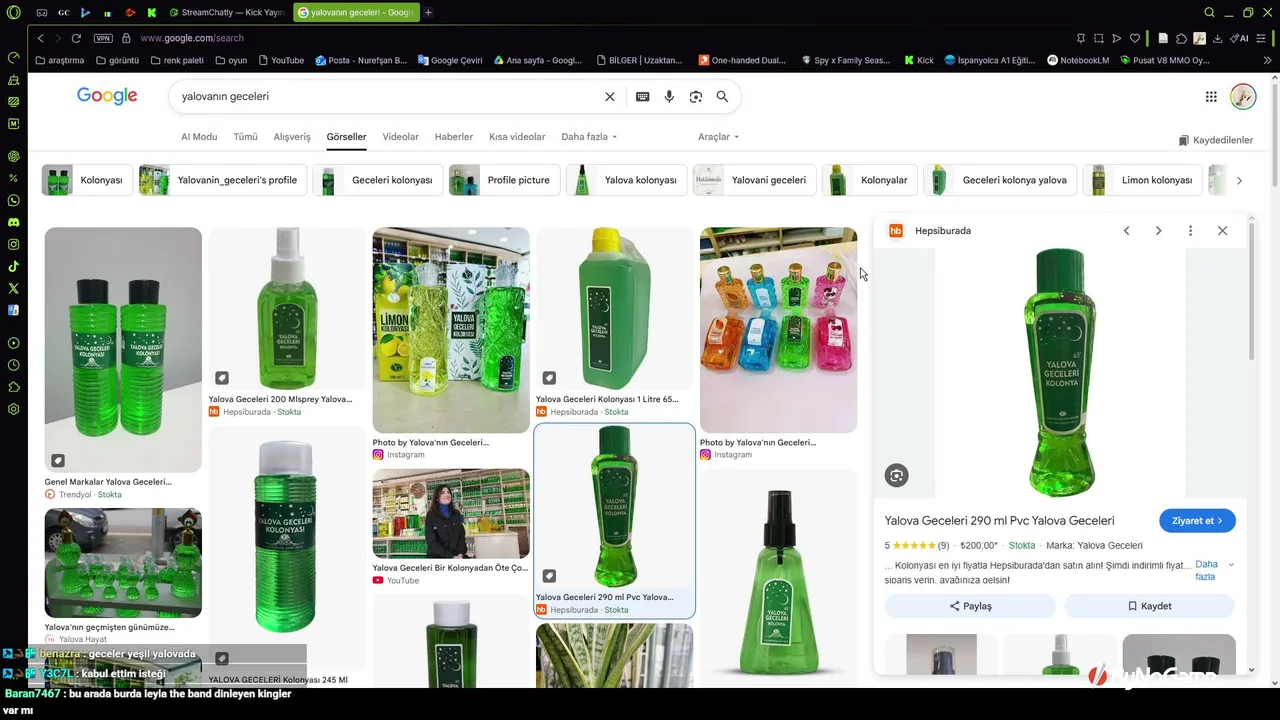Switch to the Alışveriş tab
Screen dimensions: 1280x720
292,137
